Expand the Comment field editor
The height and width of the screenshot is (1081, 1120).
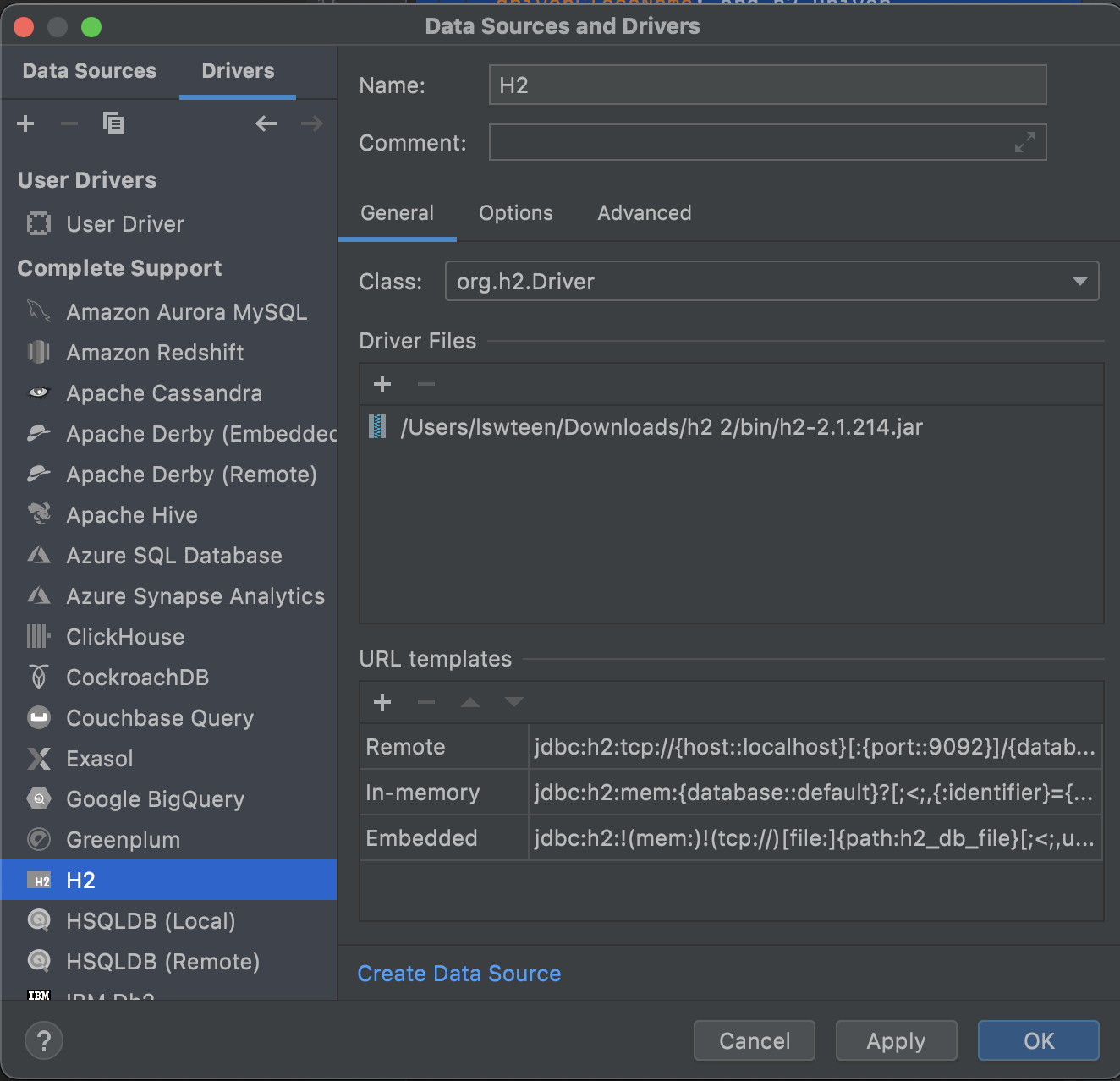pyautogui.click(x=1025, y=142)
